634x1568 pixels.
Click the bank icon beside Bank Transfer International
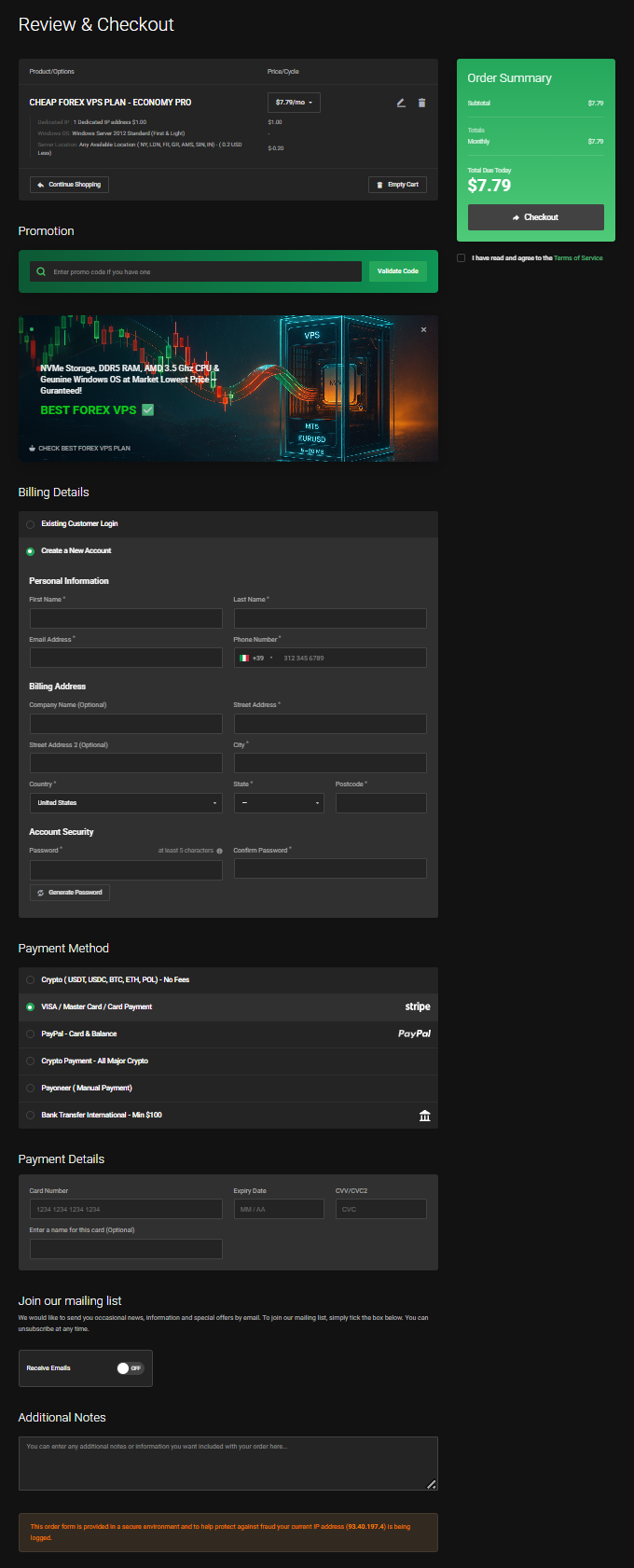(424, 1116)
